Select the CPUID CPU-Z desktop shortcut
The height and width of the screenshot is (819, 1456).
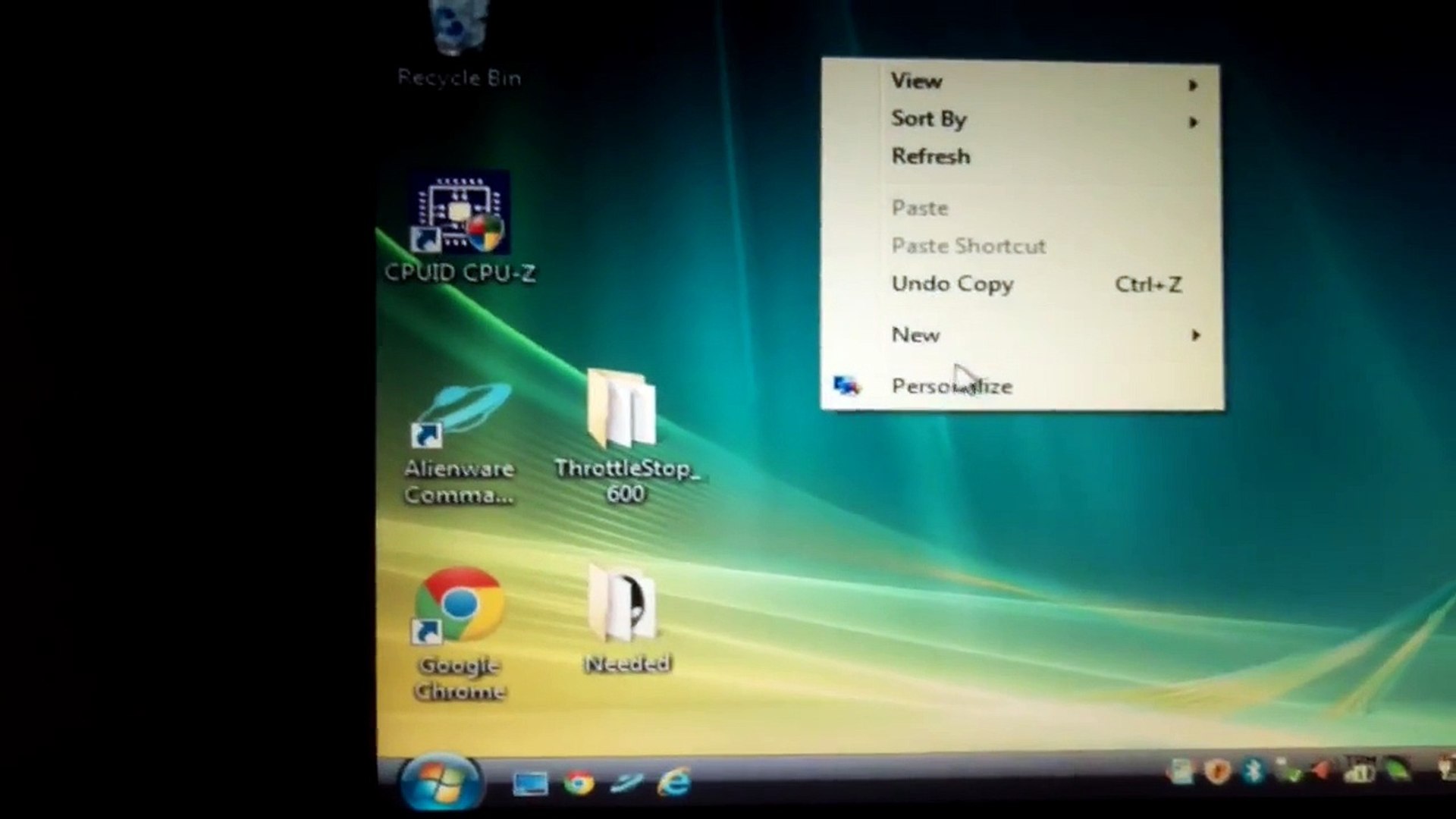(x=460, y=227)
